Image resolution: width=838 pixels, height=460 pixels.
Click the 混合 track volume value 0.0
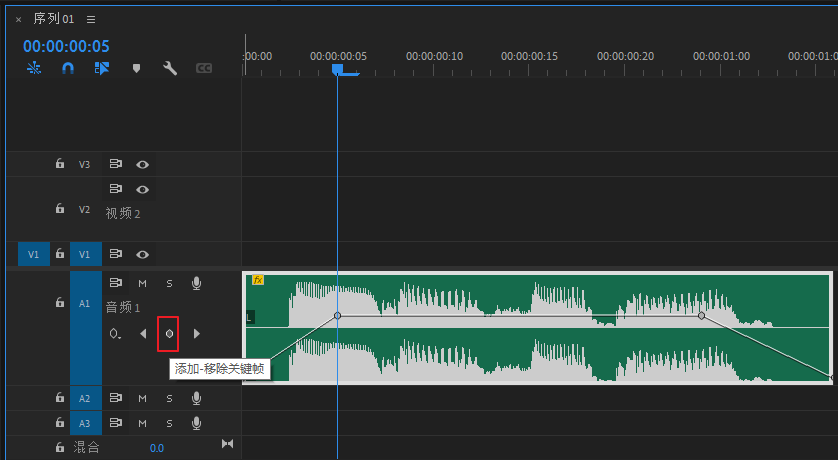pyautogui.click(x=156, y=448)
